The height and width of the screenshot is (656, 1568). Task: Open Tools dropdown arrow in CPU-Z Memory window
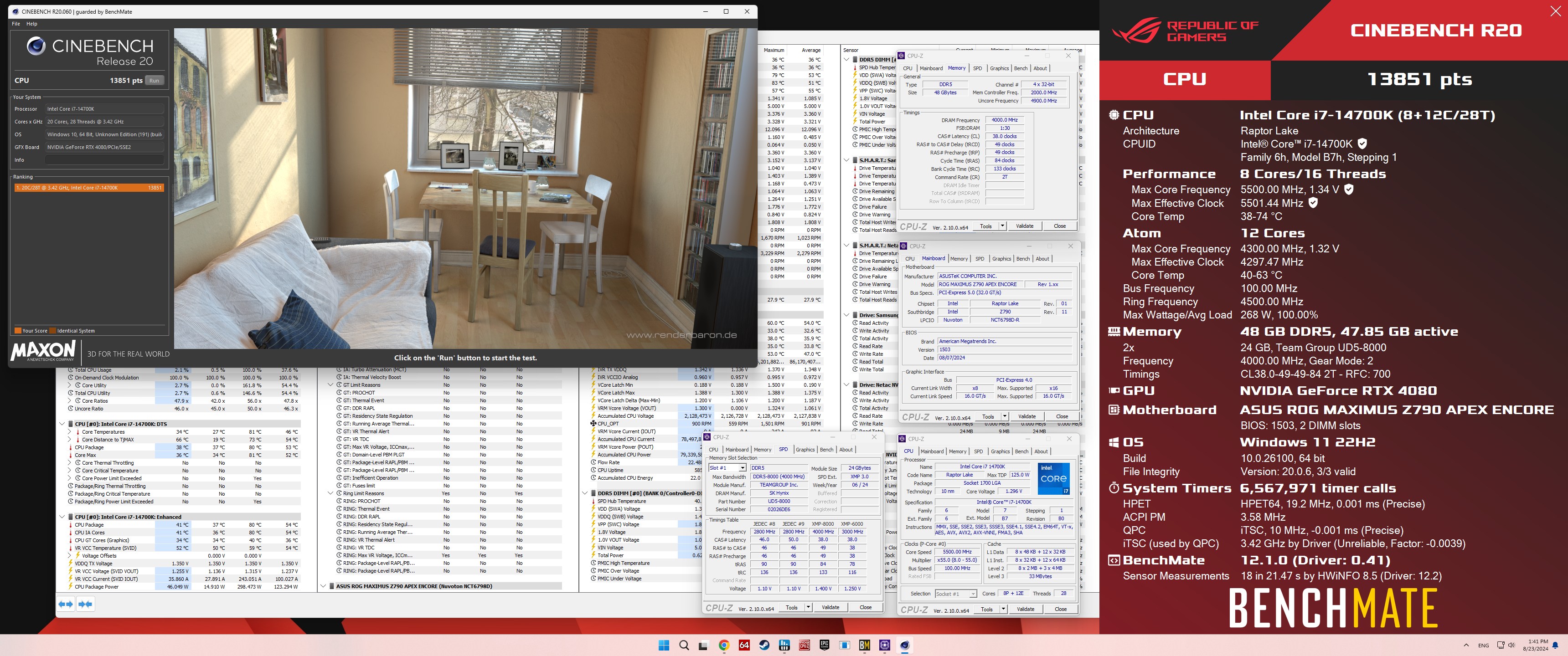click(x=1002, y=226)
